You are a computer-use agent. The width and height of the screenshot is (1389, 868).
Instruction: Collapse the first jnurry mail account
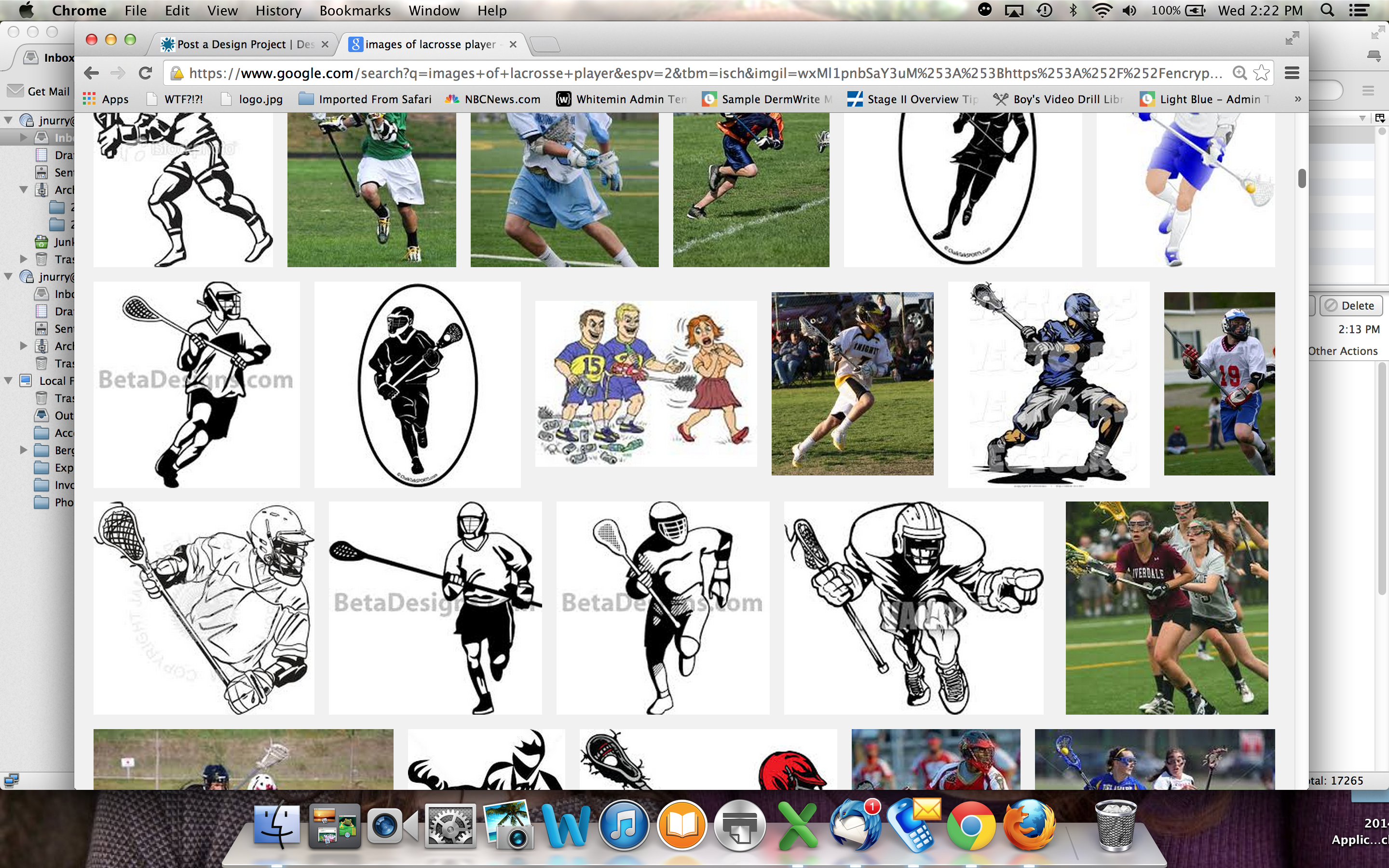pyautogui.click(x=9, y=120)
